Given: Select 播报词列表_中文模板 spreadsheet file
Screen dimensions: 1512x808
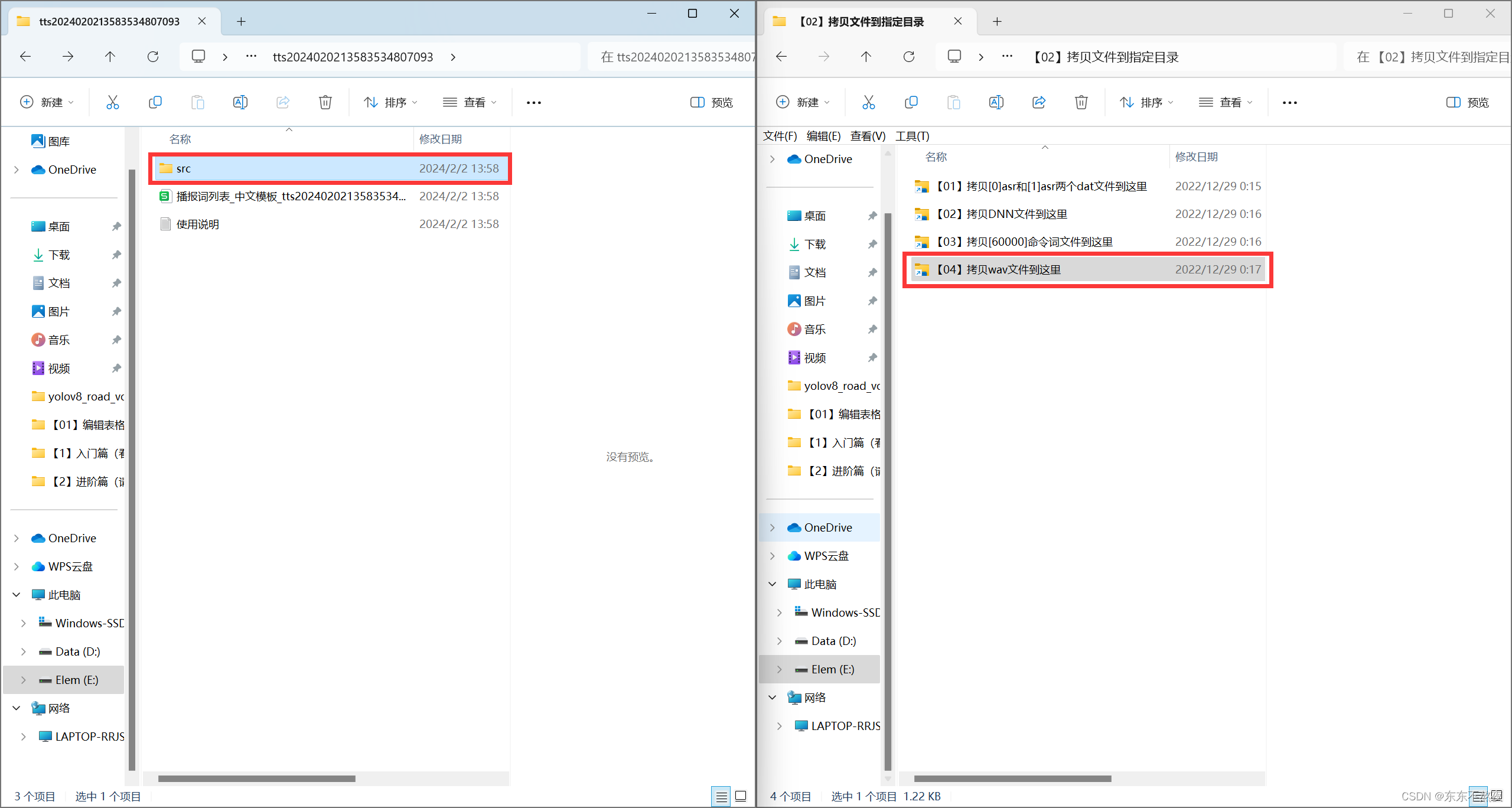Looking at the screenshot, I should pyautogui.click(x=330, y=196).
